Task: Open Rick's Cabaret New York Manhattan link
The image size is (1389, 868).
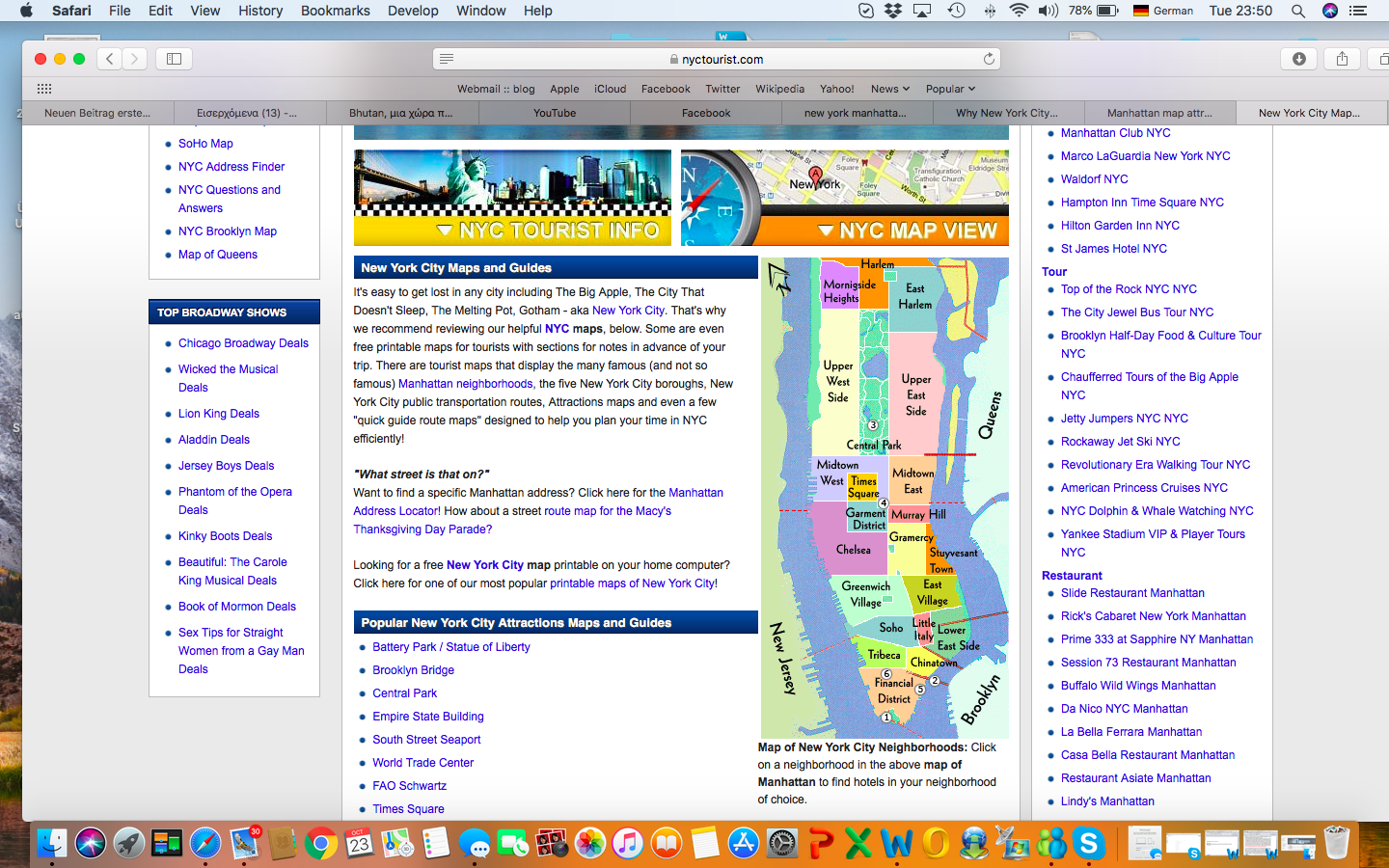Action: point(1154,616)
